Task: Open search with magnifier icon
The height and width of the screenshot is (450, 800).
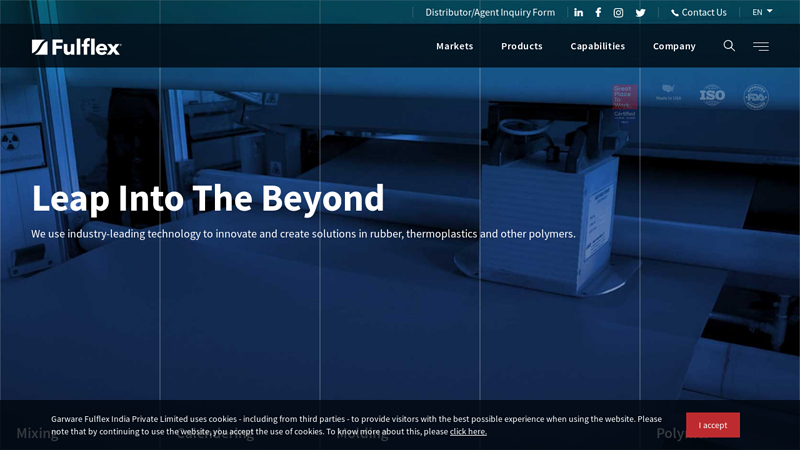Action: [729, 46]
